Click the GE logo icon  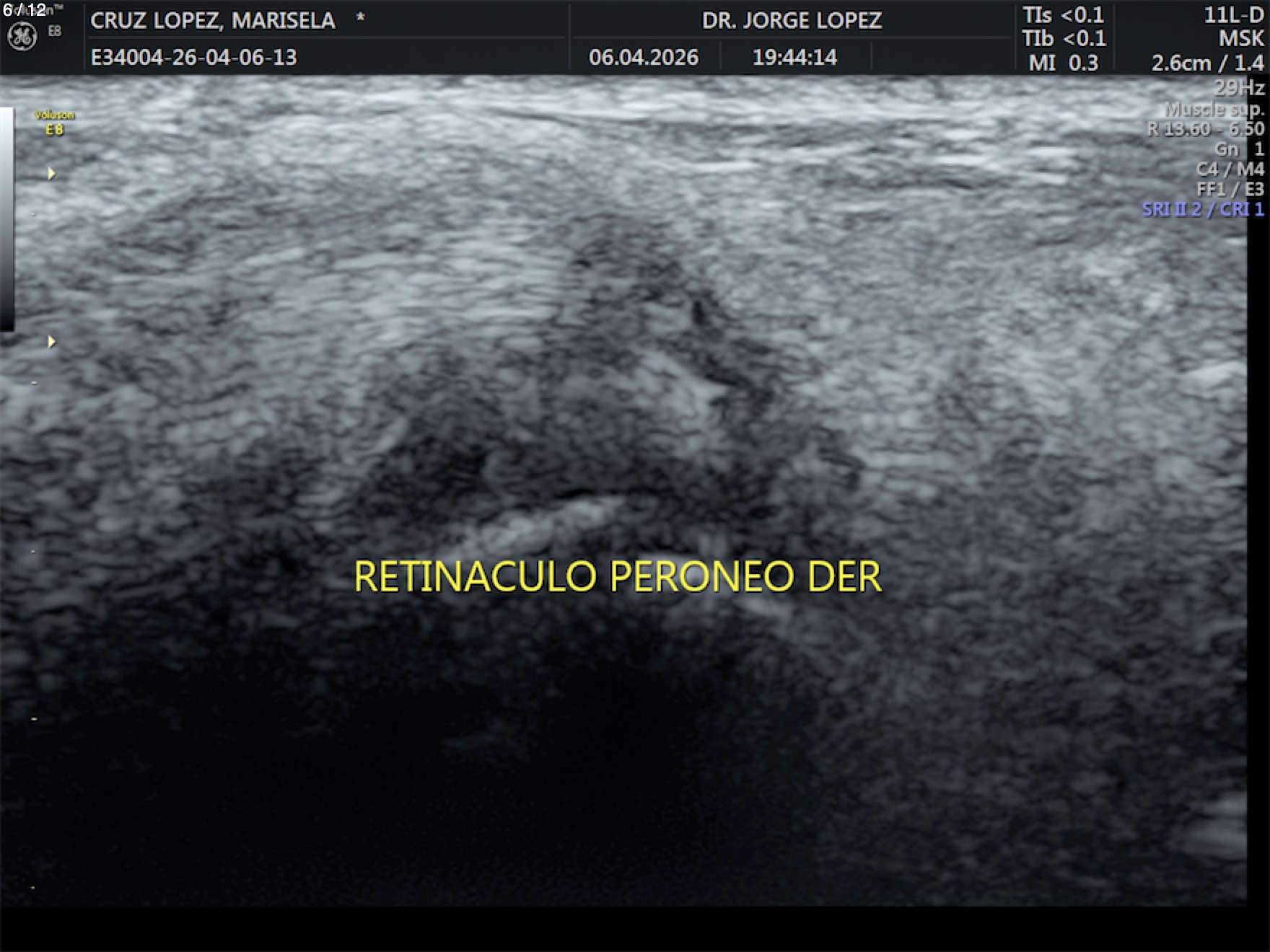coord(22,37)
